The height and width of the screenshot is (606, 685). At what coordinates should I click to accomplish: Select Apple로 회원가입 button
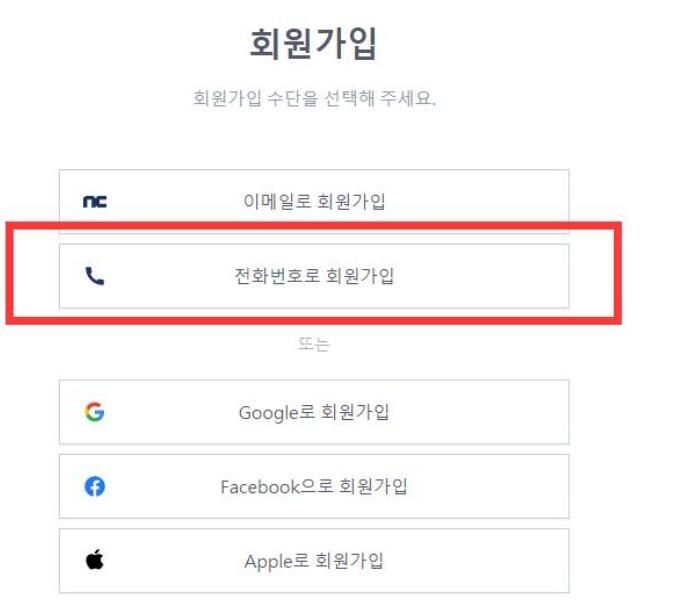[x=314, y=561]
